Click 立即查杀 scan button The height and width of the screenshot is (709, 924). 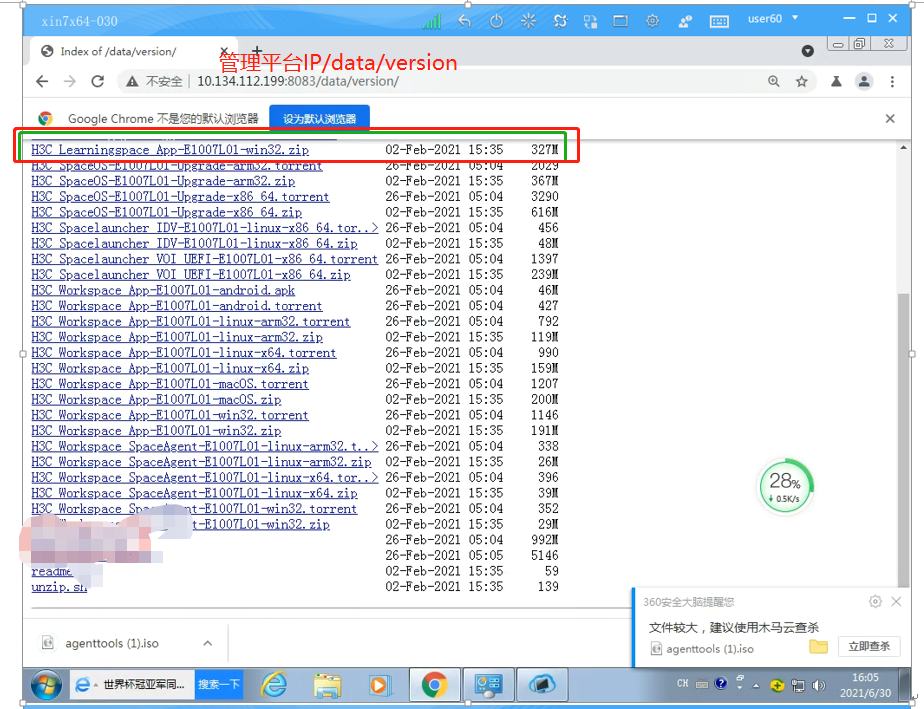coord(869,647)
